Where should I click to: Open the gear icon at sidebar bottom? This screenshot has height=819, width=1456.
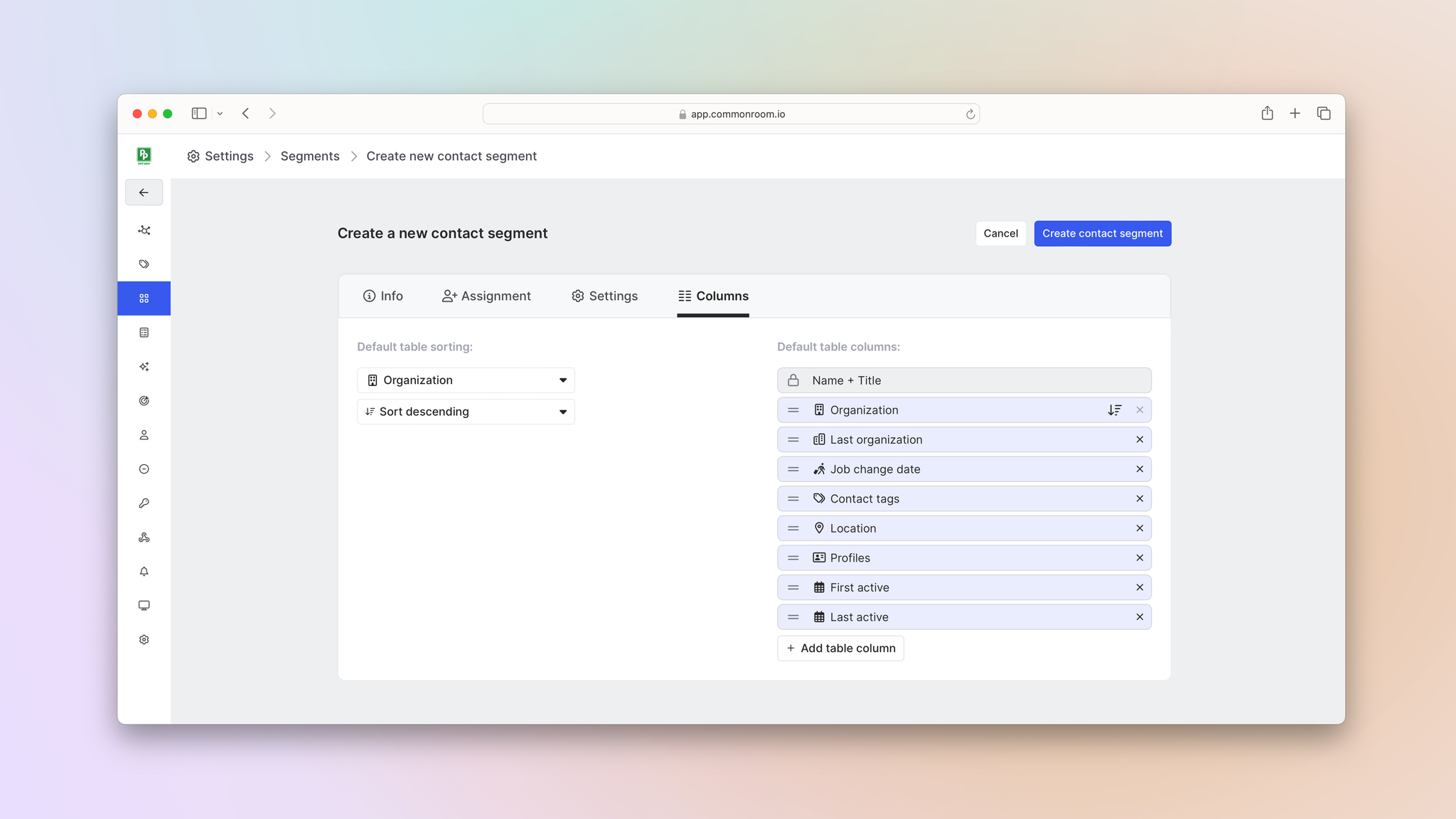click(144, 640)
